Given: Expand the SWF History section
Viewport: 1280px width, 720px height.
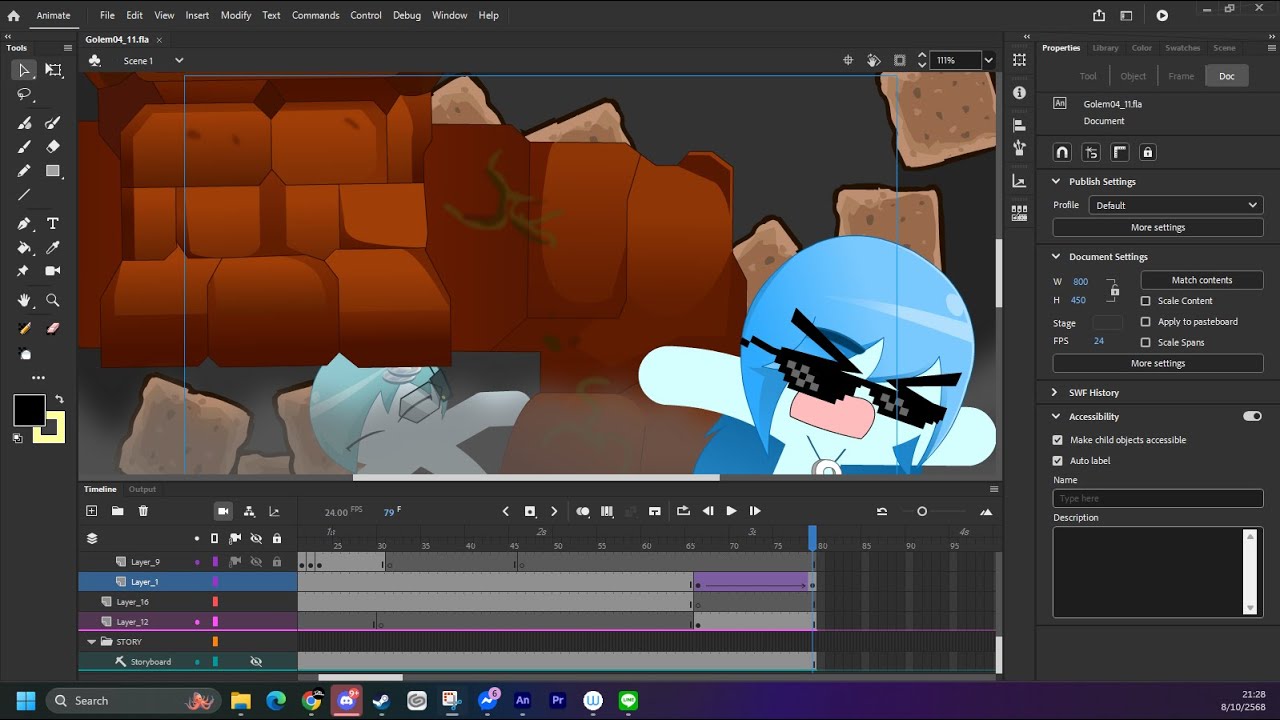Looking at the screenshot, I should click(x=1055, y=393).
